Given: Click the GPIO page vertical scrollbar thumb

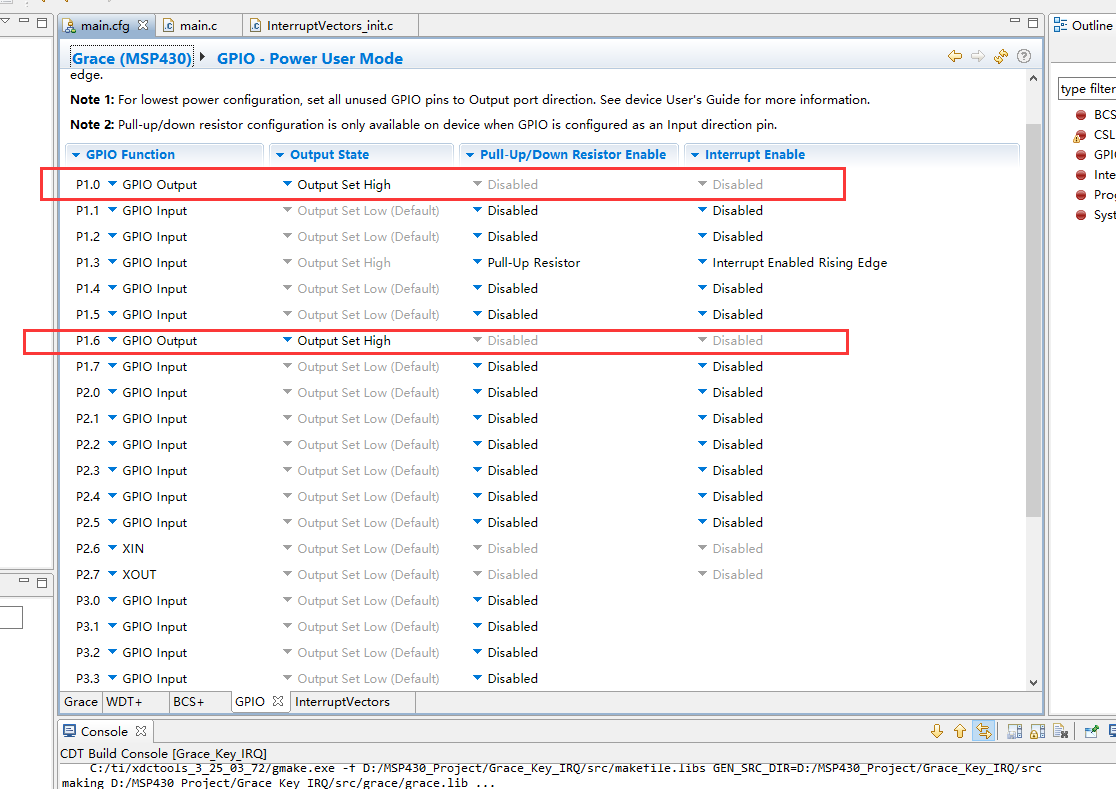Looking at the screenshot, I should pyautogui.click(x=1033, y=320).
